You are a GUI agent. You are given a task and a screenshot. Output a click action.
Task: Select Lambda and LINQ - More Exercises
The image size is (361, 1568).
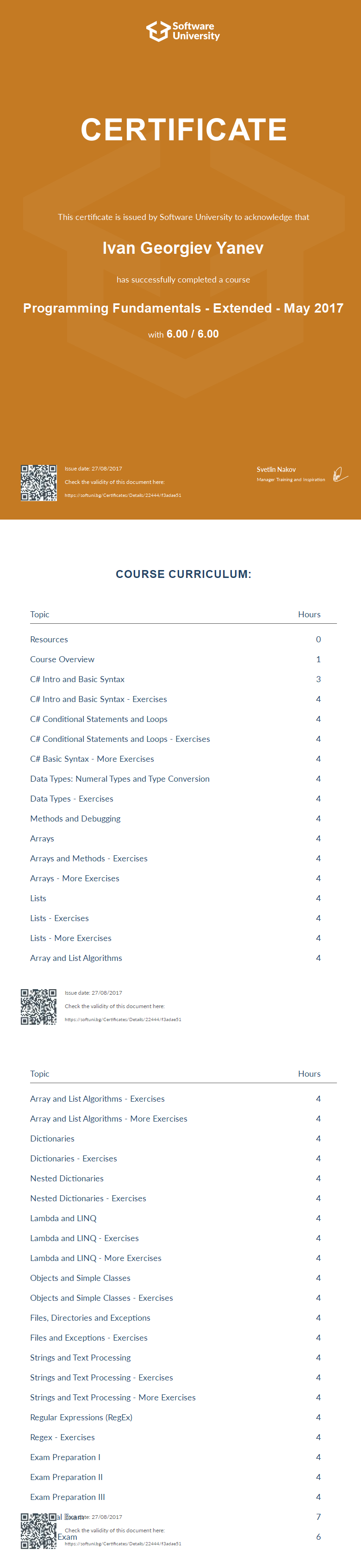[96, 1258]
